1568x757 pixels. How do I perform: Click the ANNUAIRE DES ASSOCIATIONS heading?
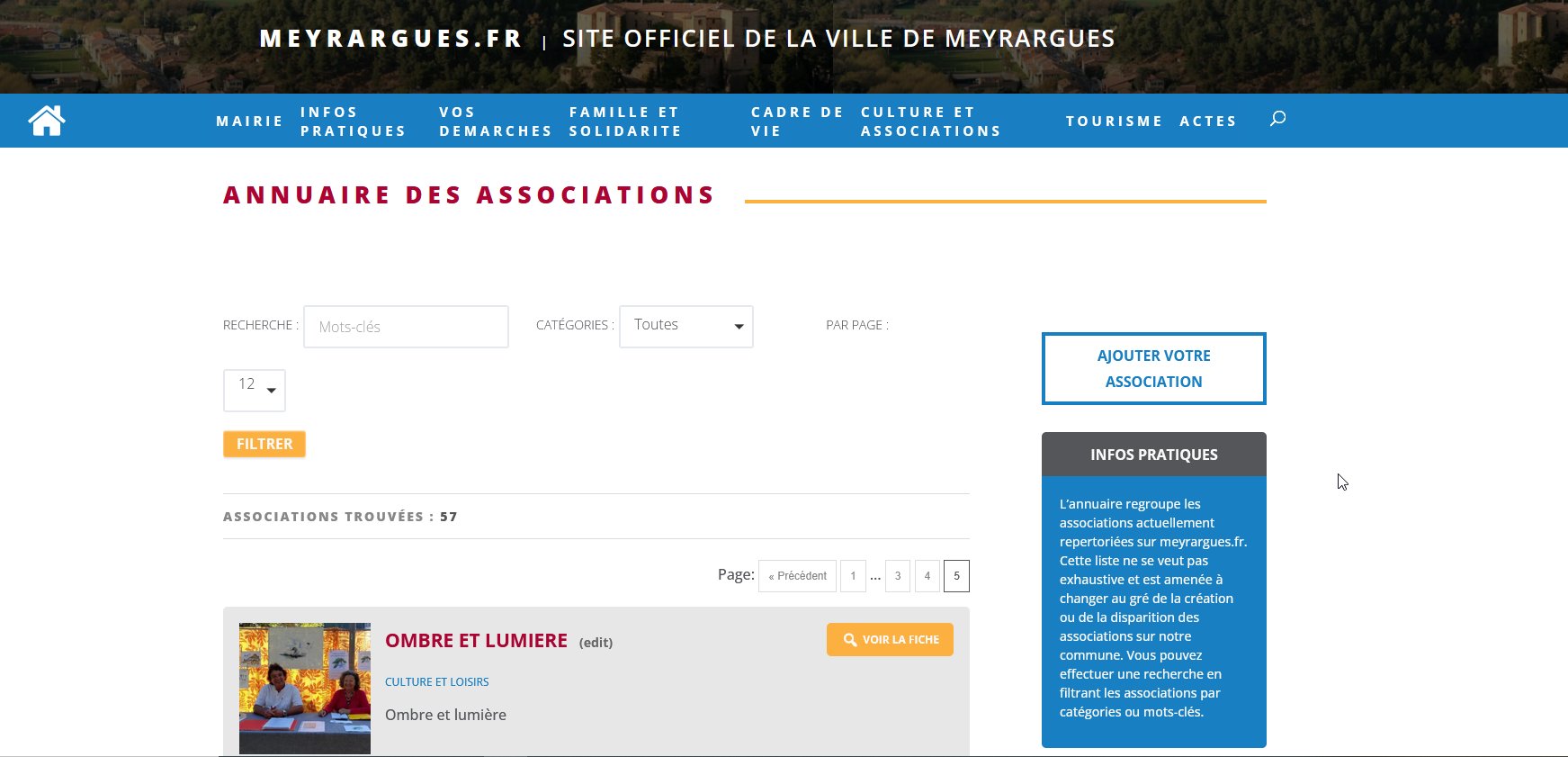tap(469, 195)
